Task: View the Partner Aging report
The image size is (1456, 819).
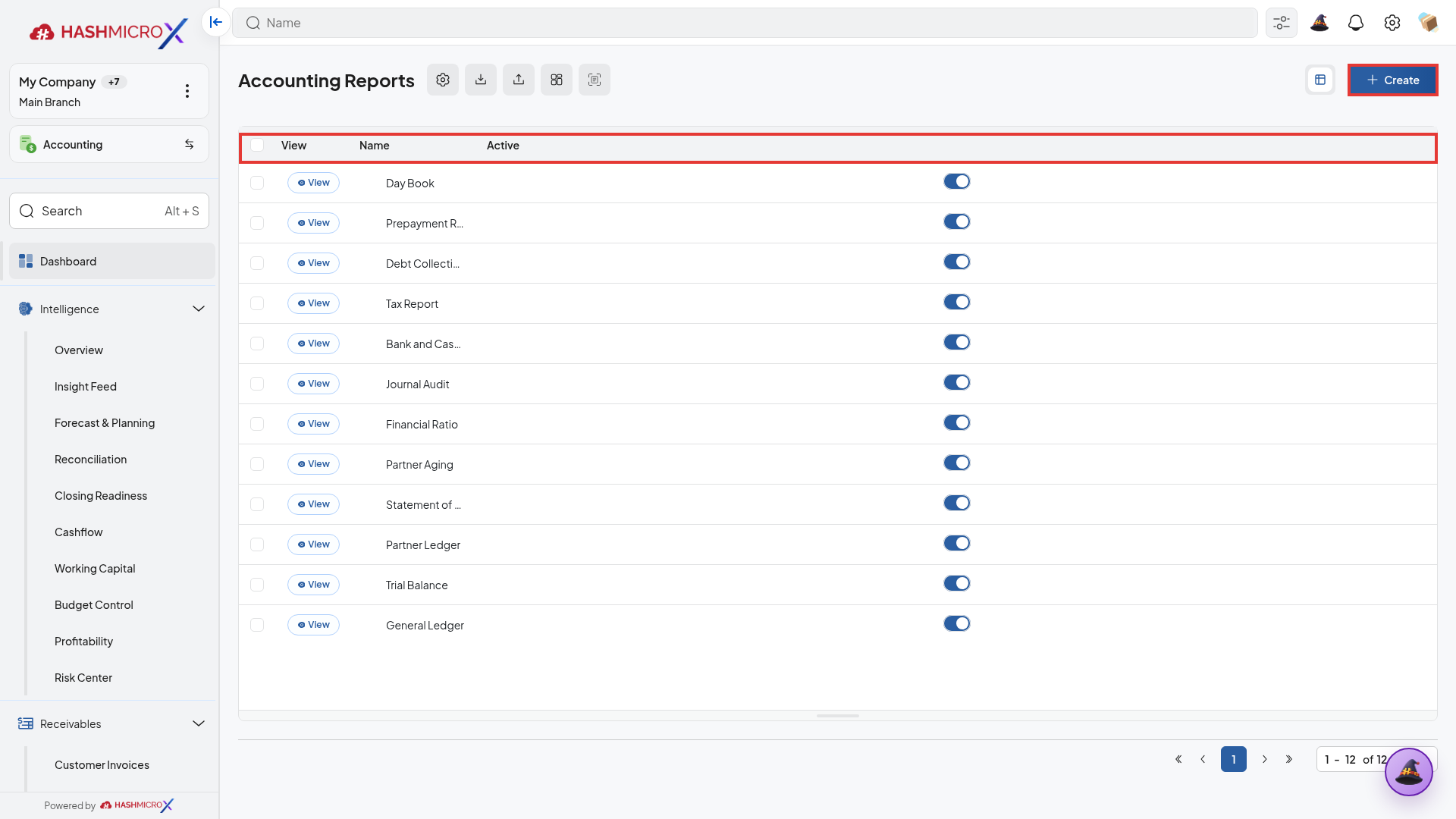Action: click(313, 464)
